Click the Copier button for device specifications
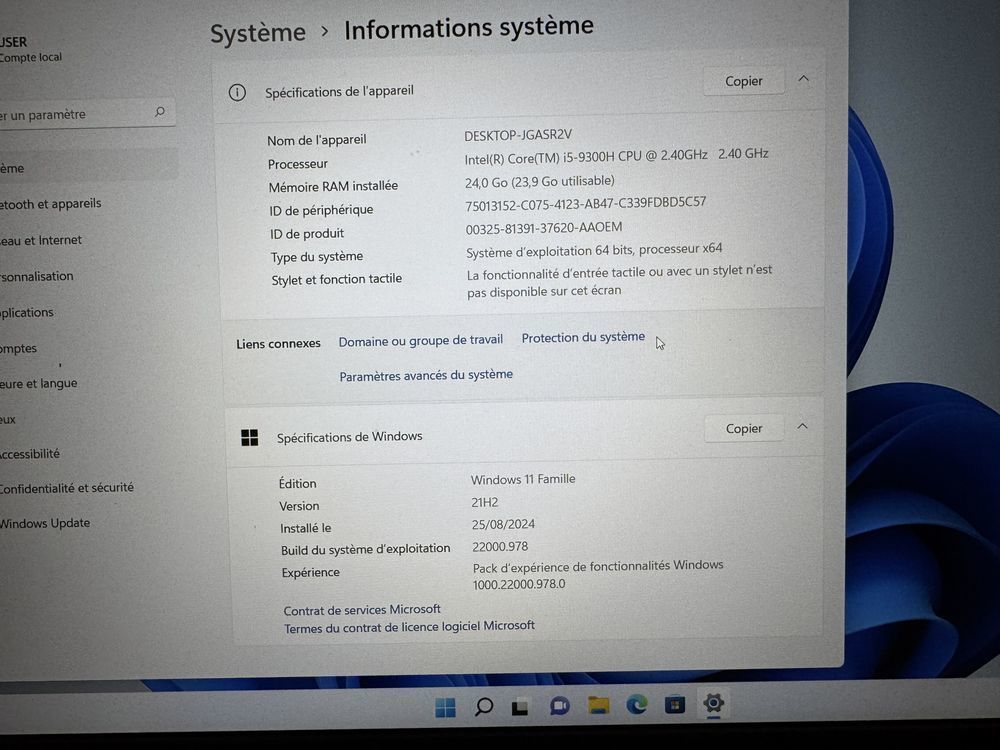 pyautogui.click(x=744, y=80)
